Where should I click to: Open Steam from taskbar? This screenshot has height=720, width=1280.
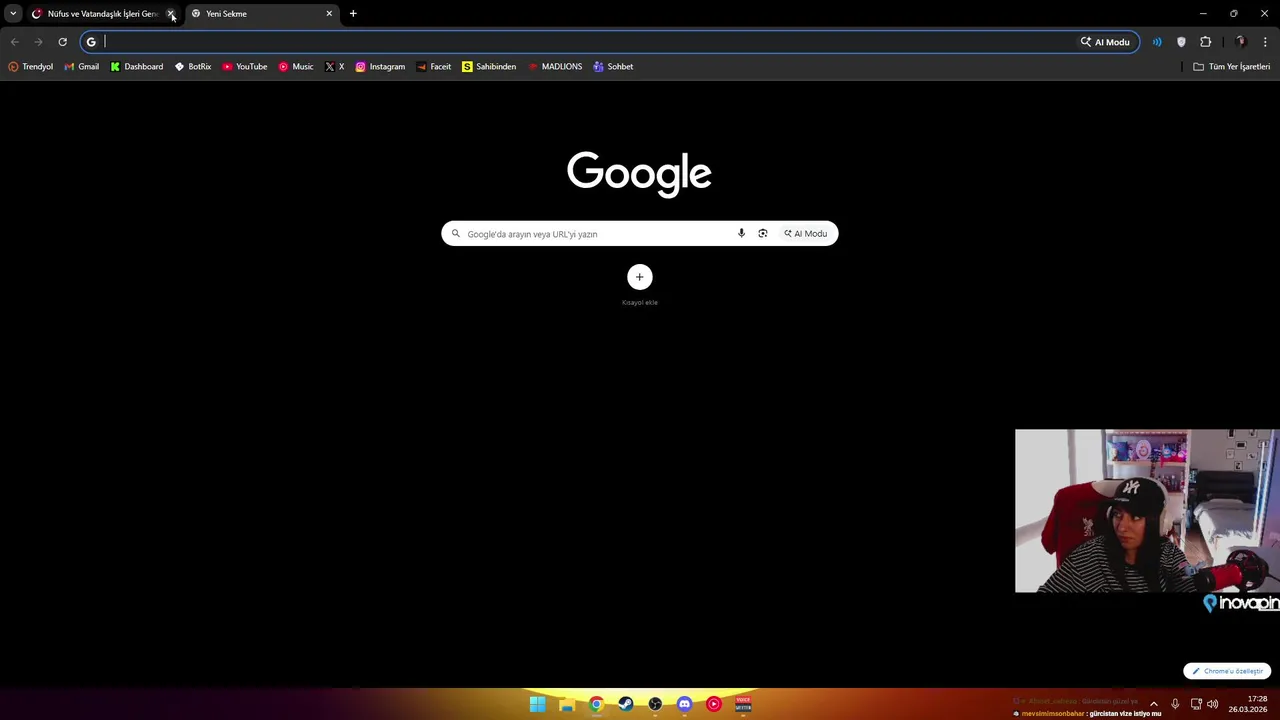[626, 704]
